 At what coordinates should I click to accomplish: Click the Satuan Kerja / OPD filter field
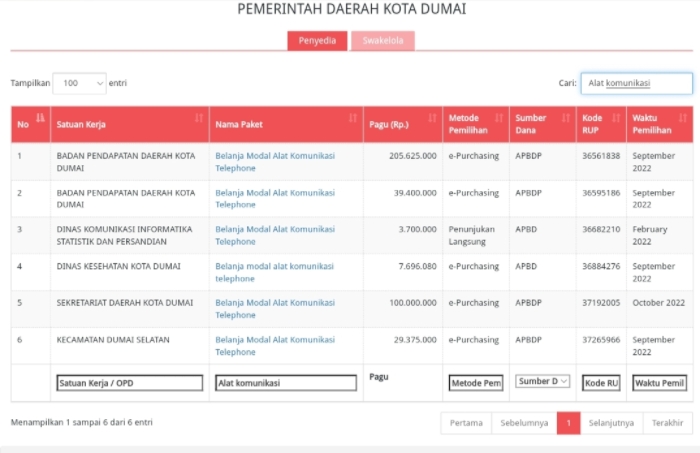point(130,383)
